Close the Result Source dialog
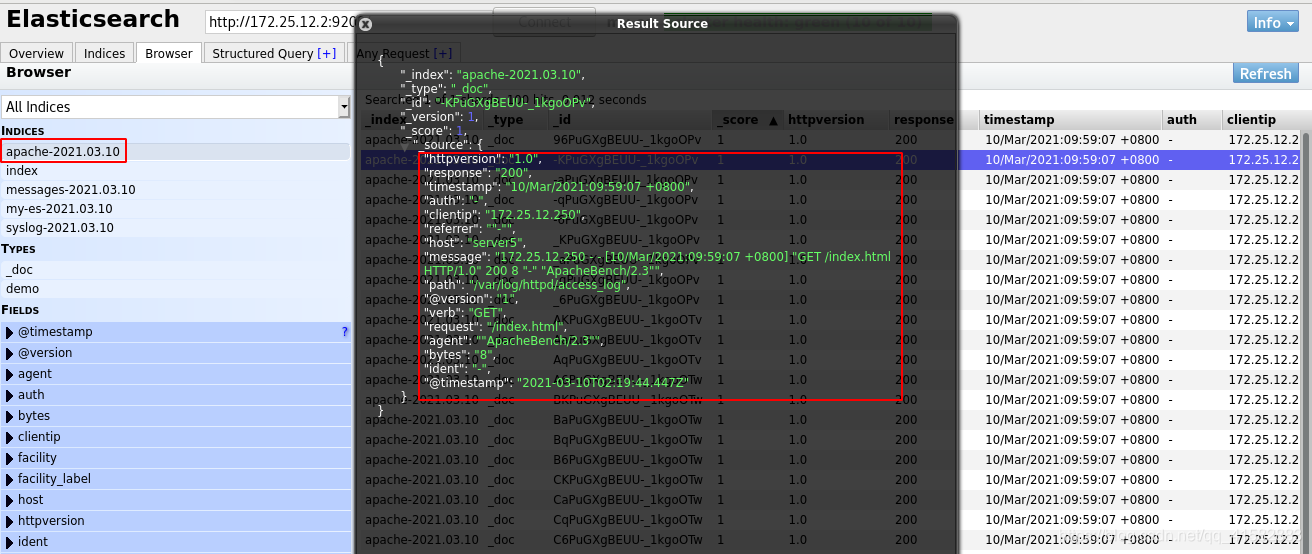The height and width of the screenshot is (554, 1312). (365, 24)
